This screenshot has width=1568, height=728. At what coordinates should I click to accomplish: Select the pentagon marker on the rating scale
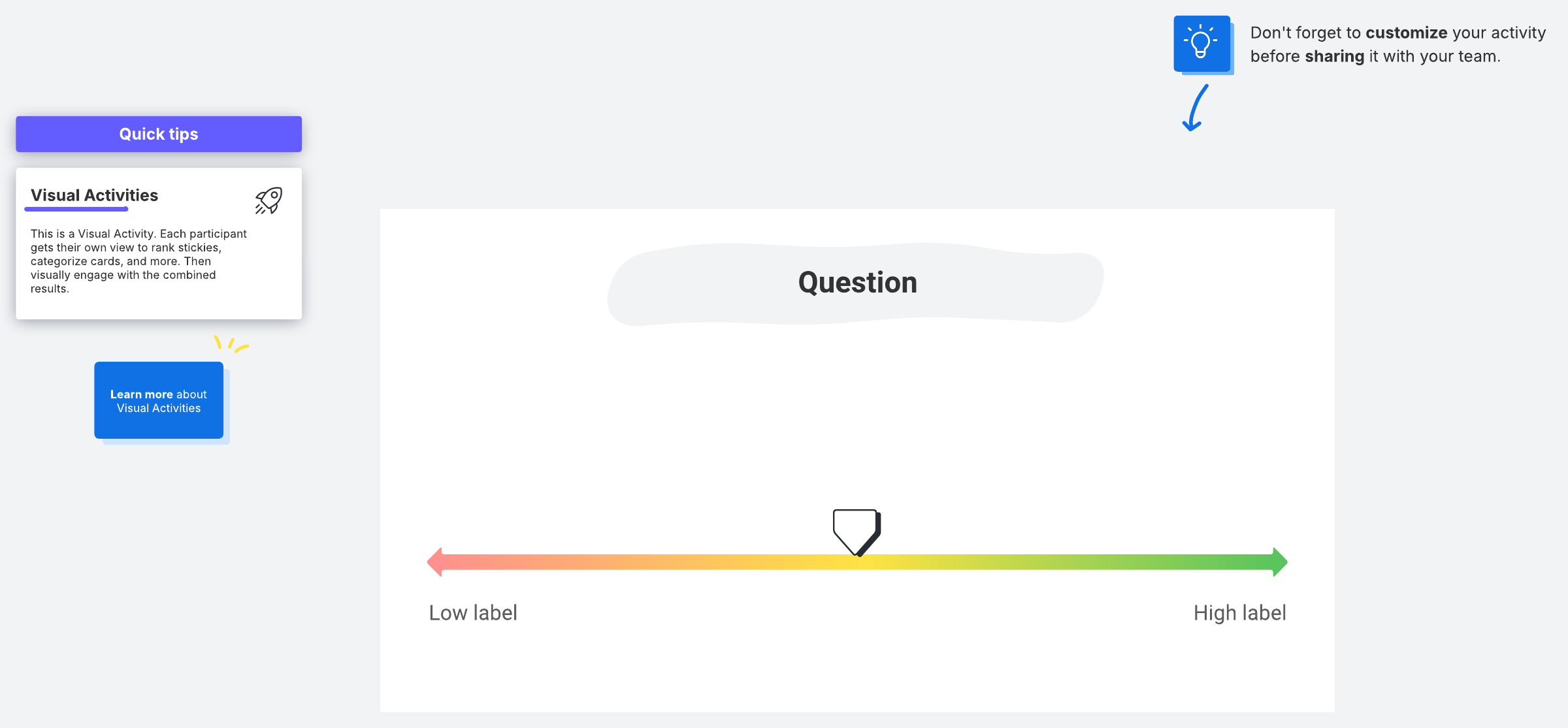click(x=856, y=530)
